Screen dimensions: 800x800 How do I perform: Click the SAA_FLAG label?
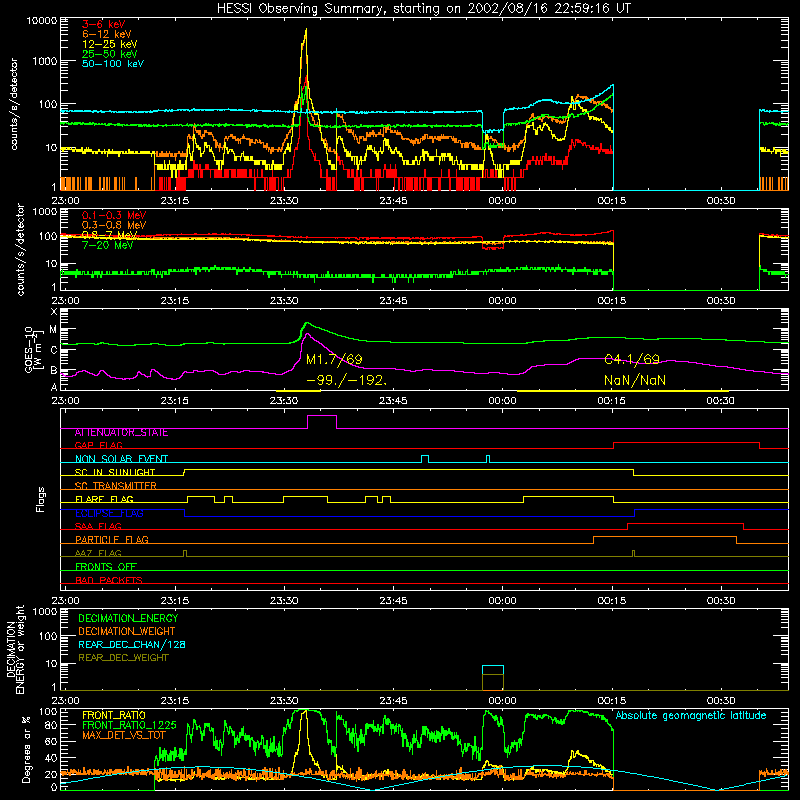[98, 526]
